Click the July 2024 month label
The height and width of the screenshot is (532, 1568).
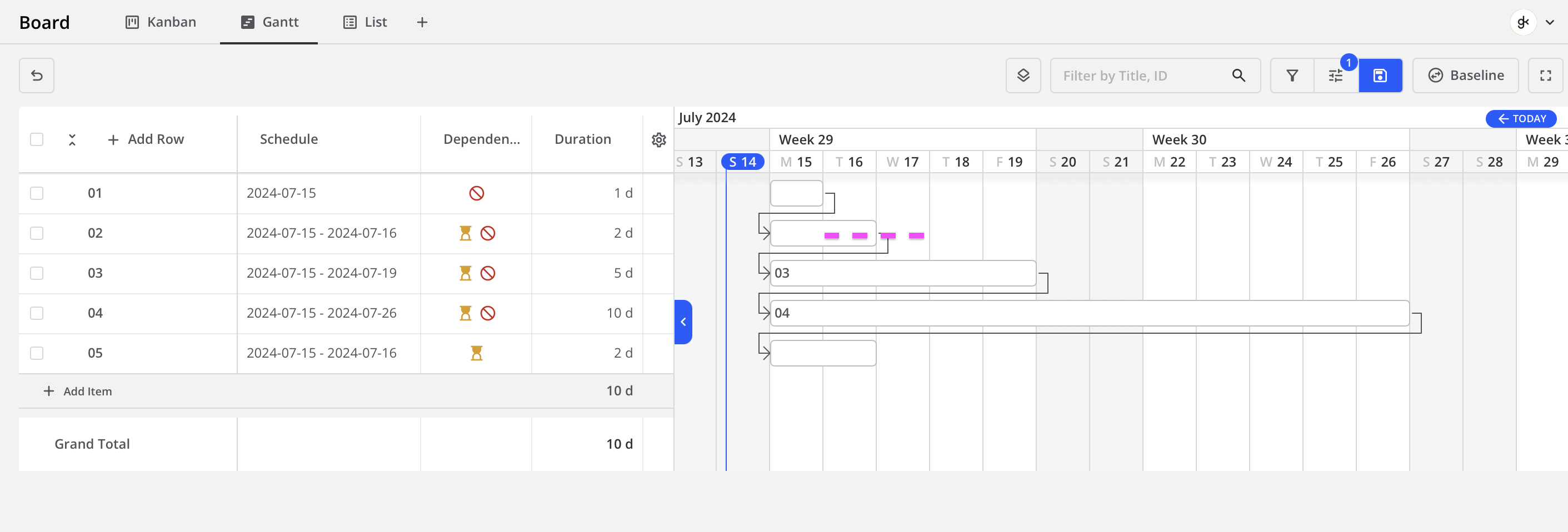click(x=707, y=118)
